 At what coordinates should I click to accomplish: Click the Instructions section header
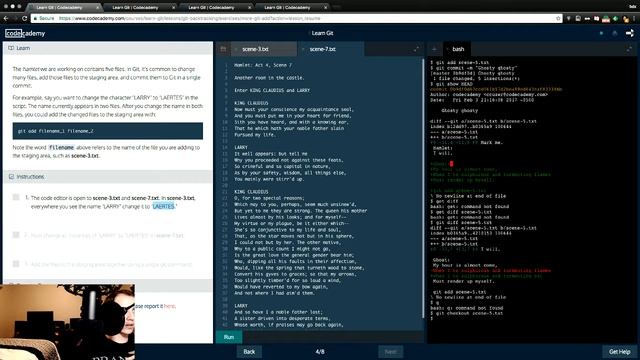coord(108,177)
